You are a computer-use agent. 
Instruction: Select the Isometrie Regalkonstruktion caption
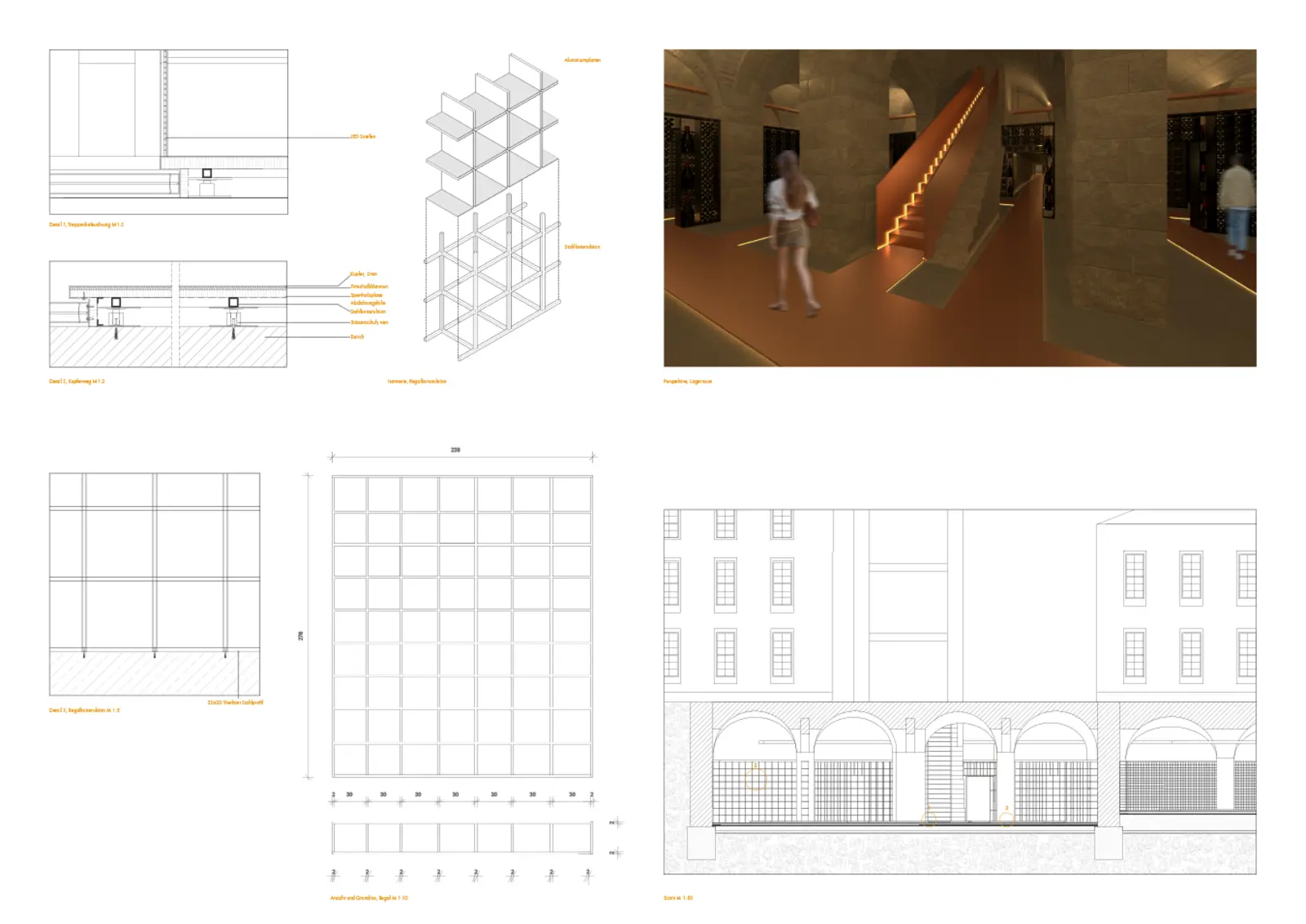[x=416, y=381]
